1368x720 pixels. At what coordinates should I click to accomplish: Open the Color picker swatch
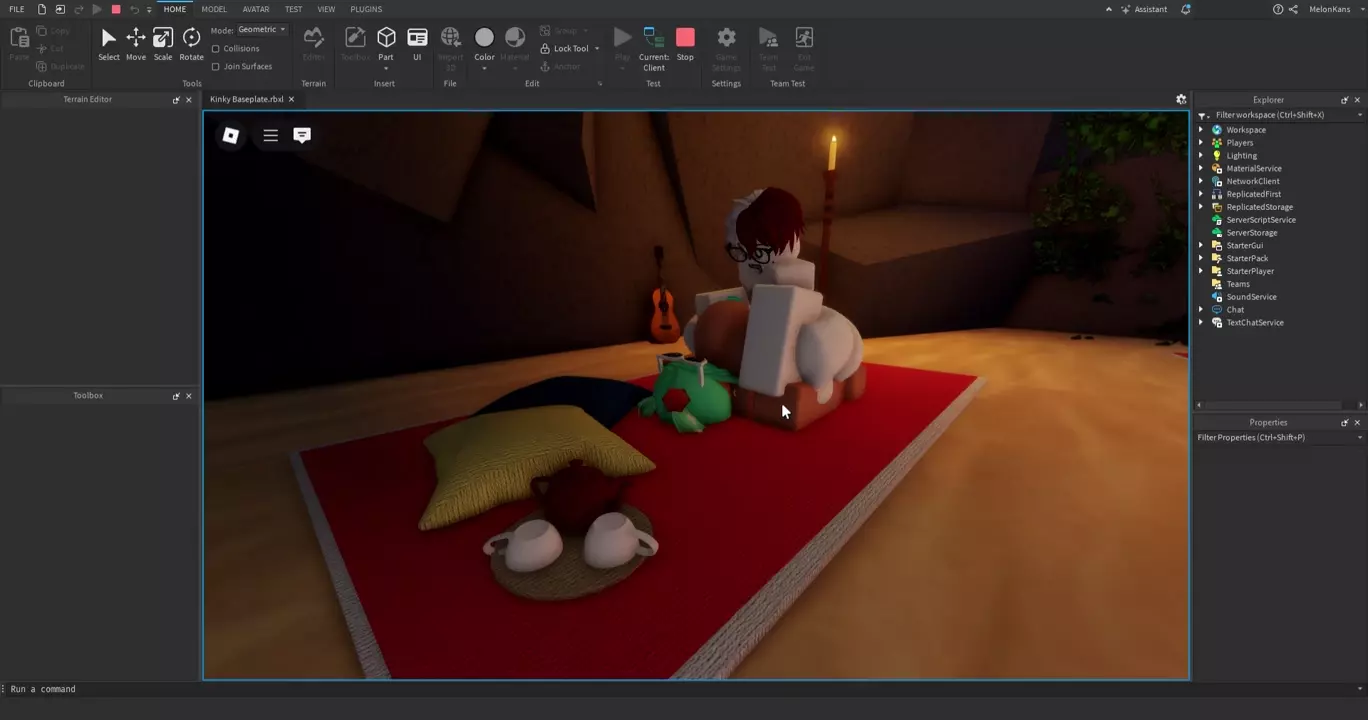tap(484, 38)
